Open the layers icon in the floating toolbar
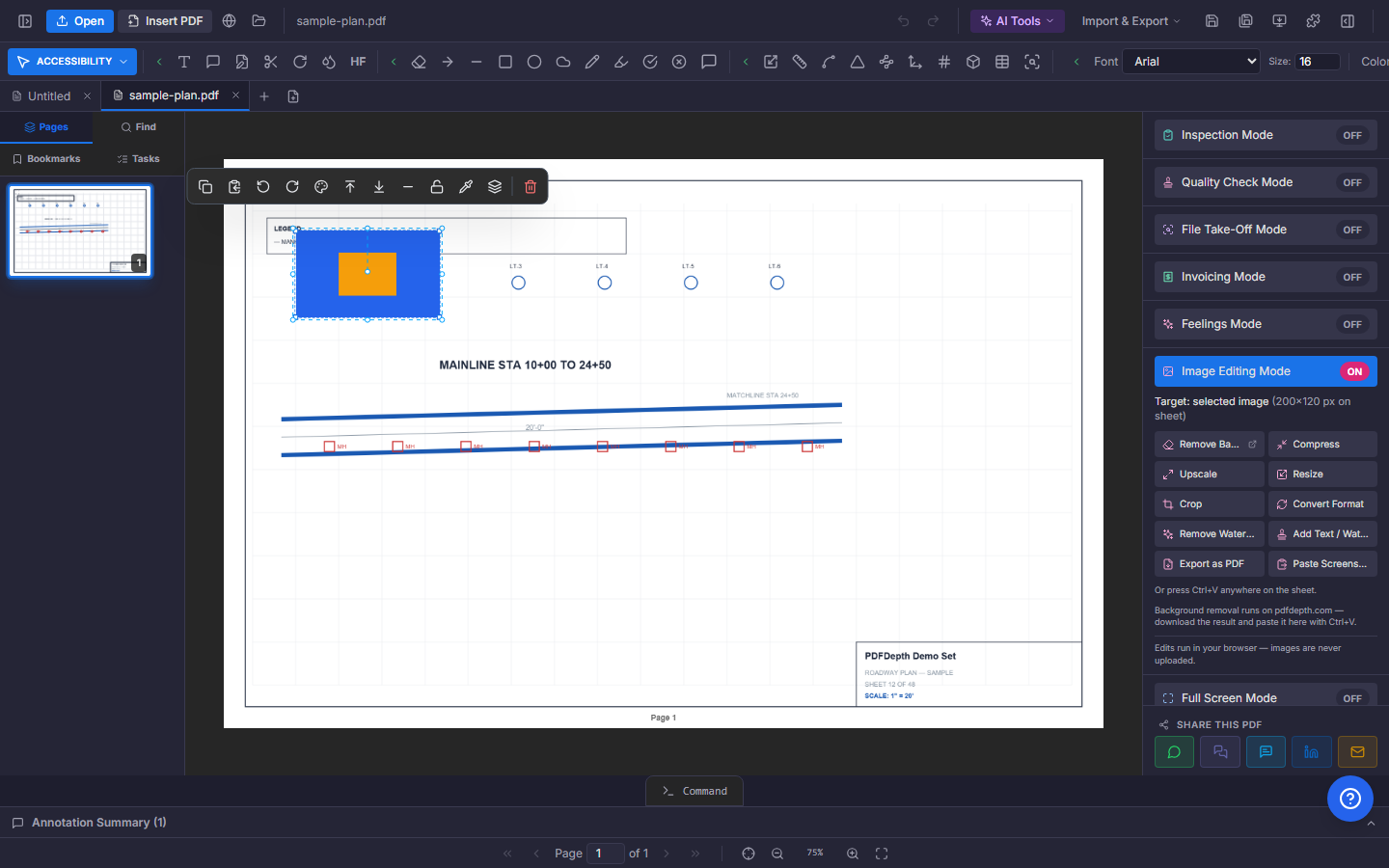Viewport: 1389px width, 868px height. tap(495, 187)
